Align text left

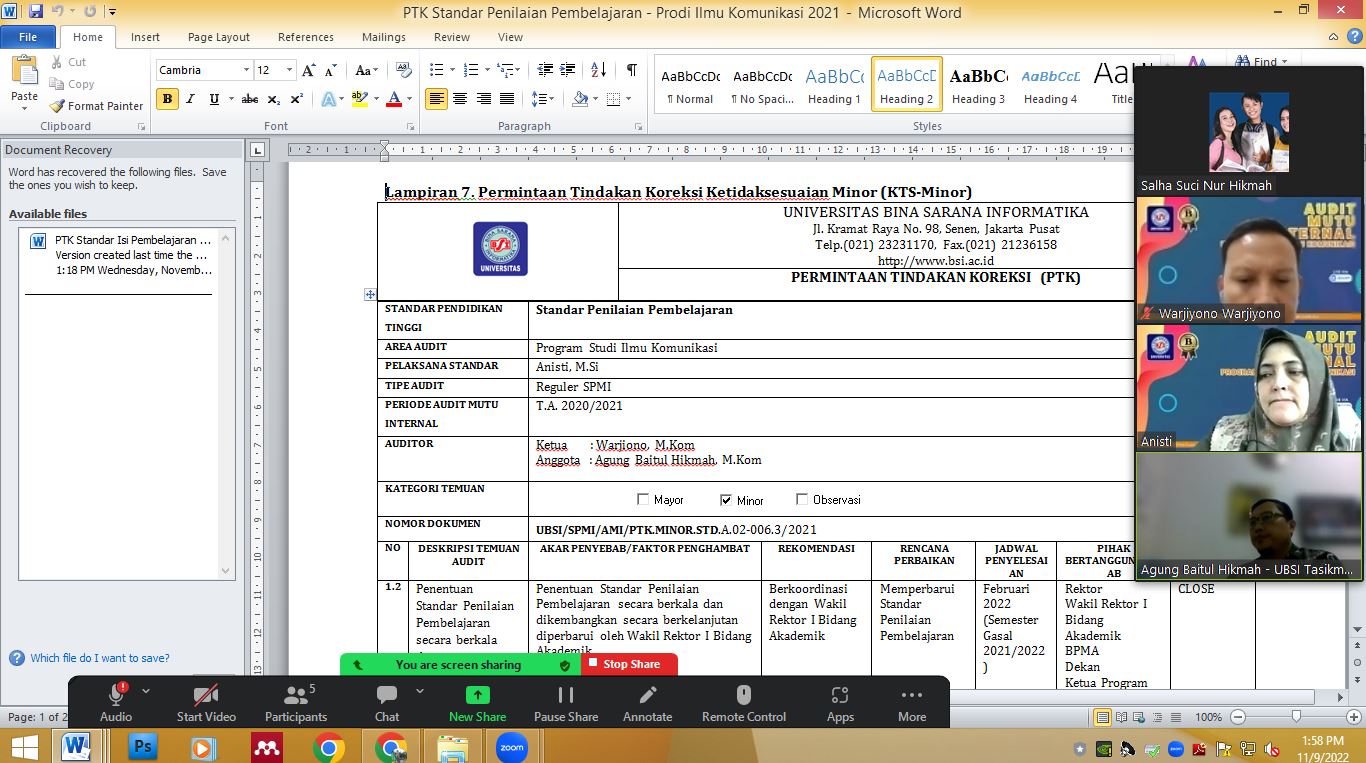[436, 99]
